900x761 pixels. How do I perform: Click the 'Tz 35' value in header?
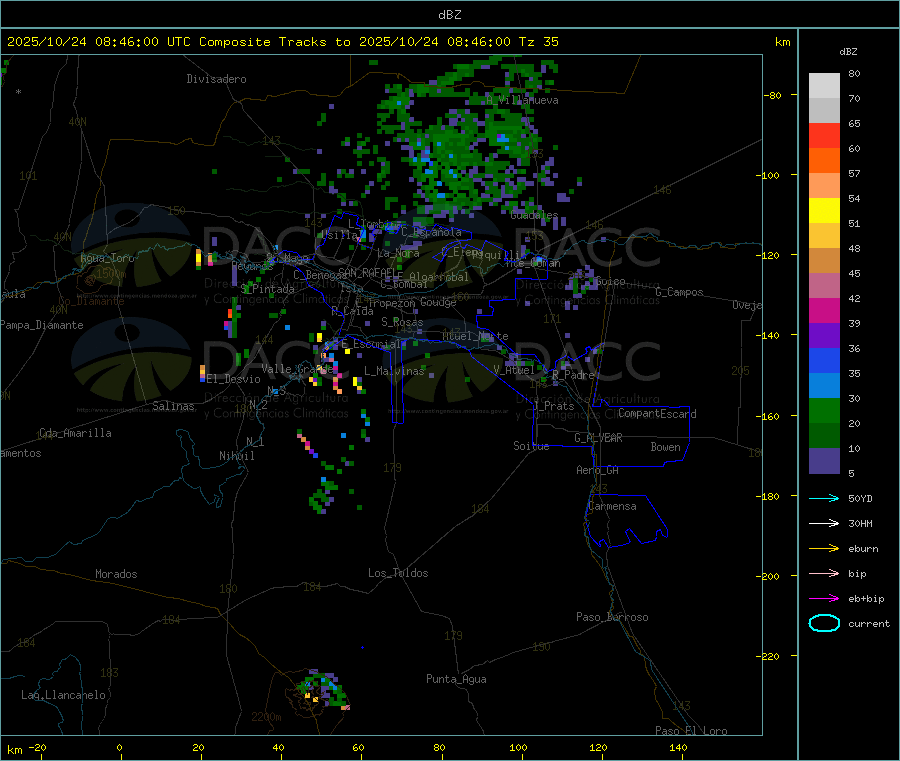(x=538, y=42)
